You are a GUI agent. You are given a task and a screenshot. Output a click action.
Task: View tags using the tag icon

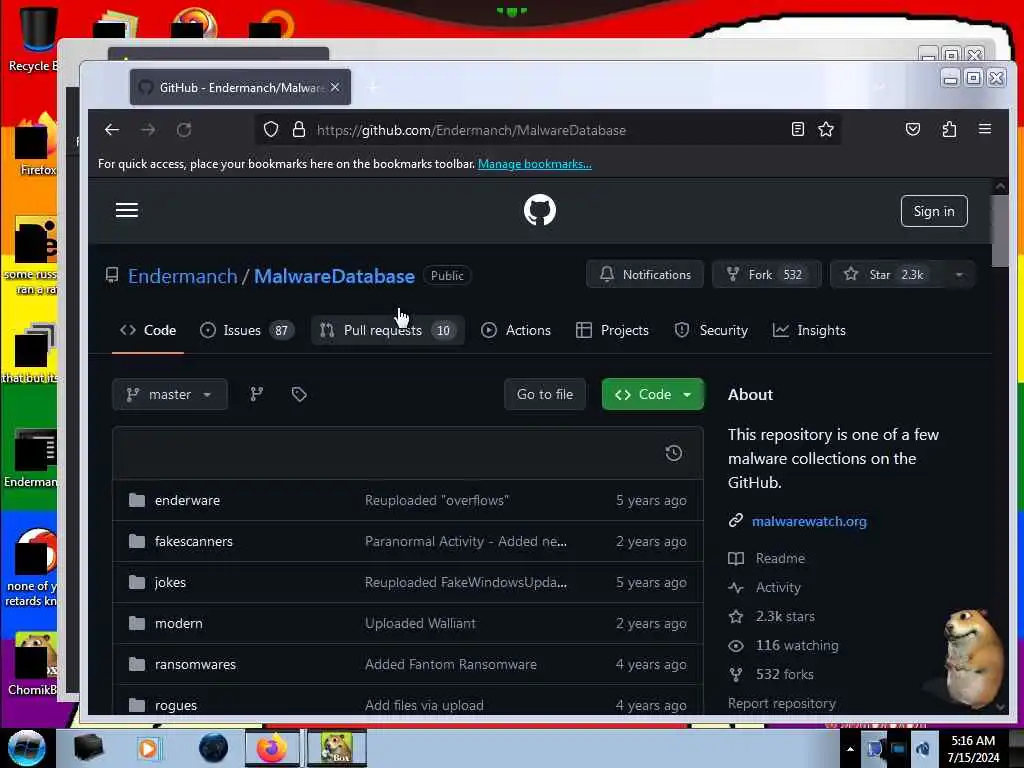tap(299, 394)
